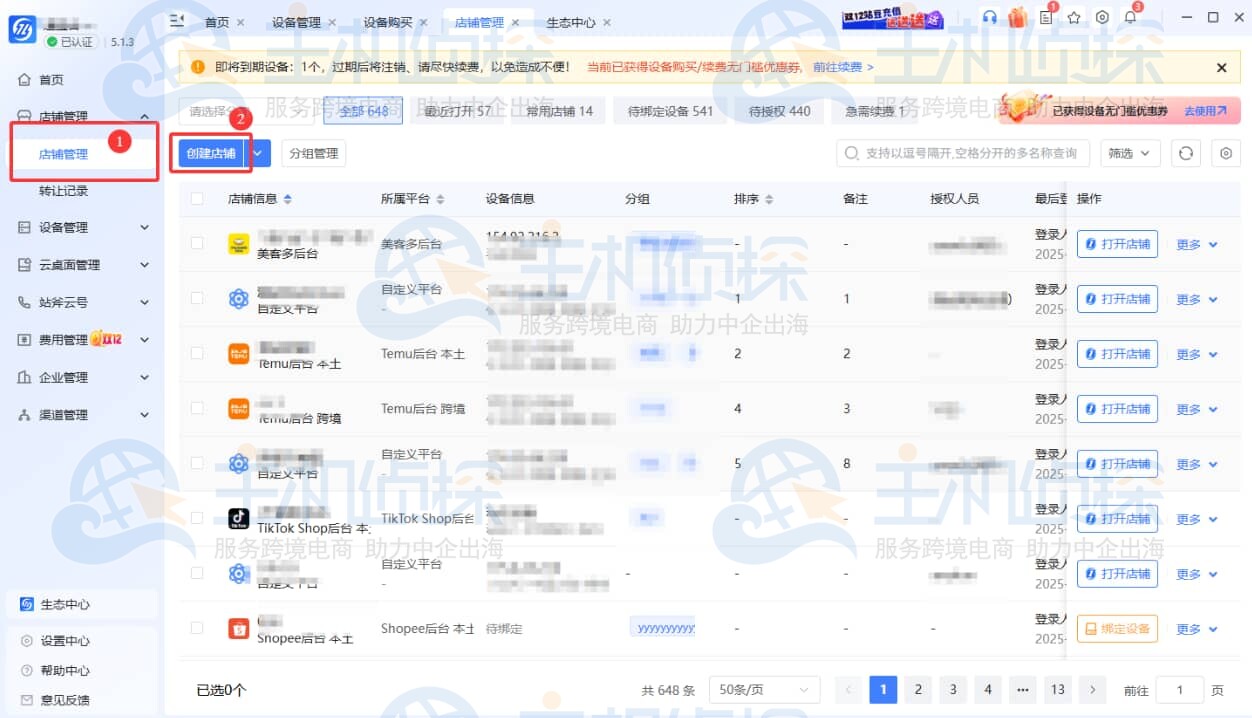Check the Temu后台 本土 store row checkbox
The width and height of the screenshot is (1252, 718).
point(196,353)
